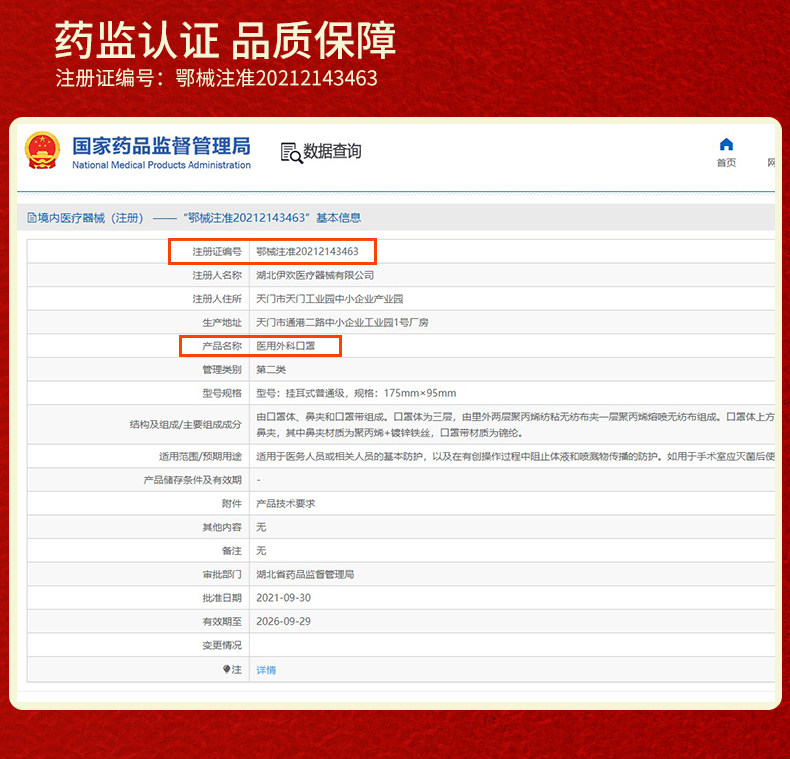
Task: Click the 产品技术要求 attachment entry
Action: point(286,503)
